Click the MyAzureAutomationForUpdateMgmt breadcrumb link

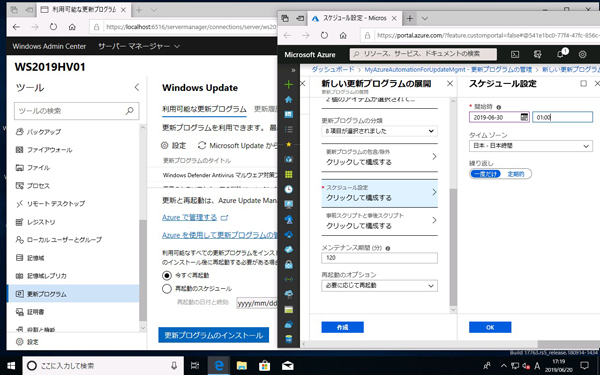click(448, 70)
